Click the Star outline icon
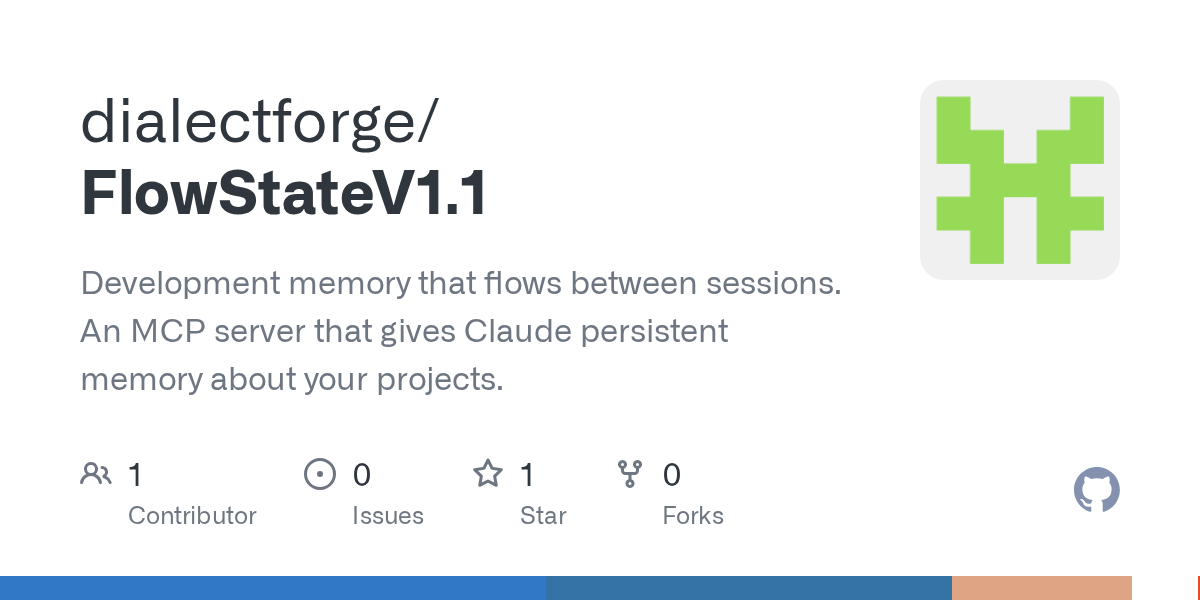1200x600 pixels. [487, 474]
